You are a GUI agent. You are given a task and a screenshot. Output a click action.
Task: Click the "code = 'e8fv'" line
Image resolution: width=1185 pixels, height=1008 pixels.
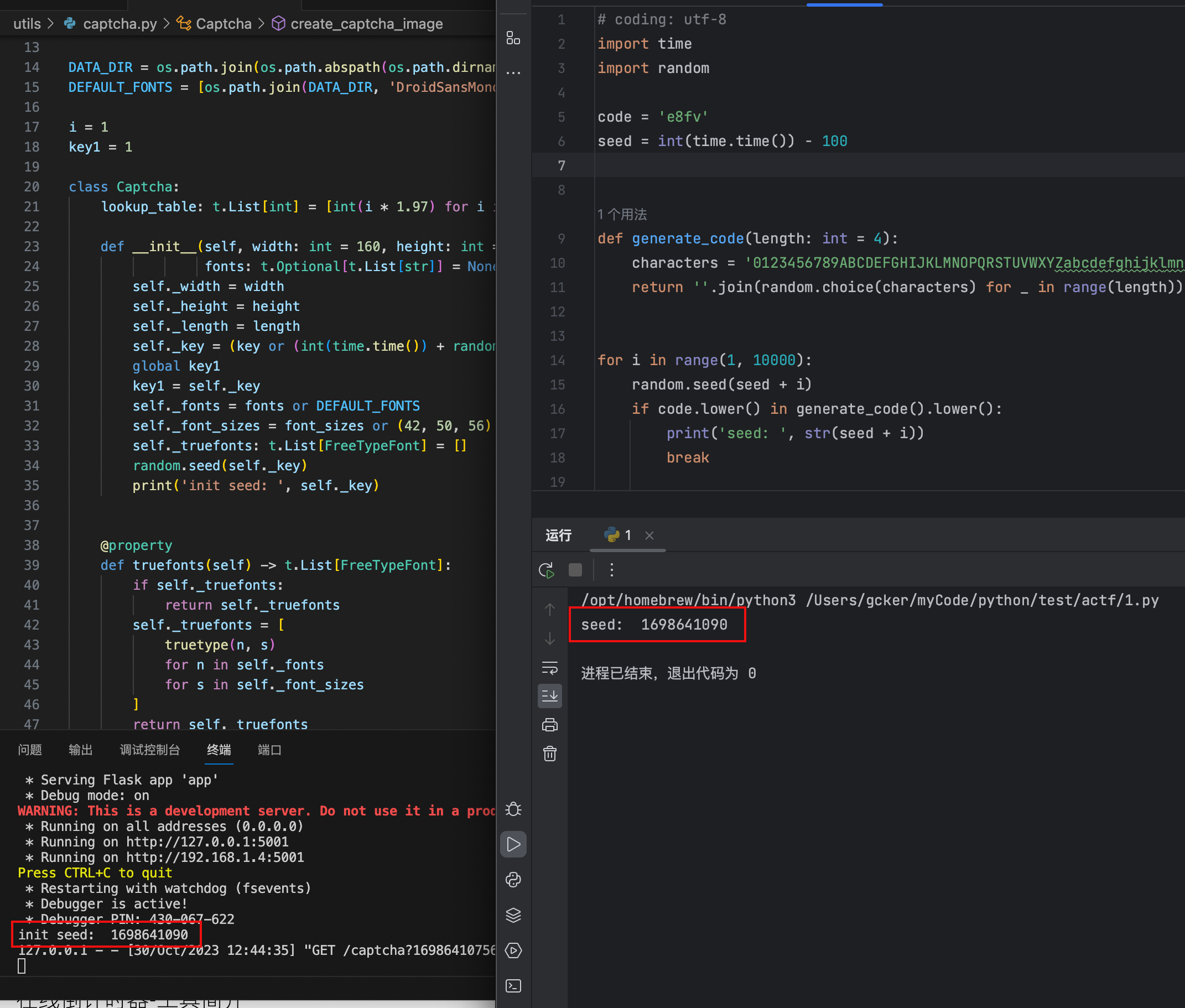pyautogui.click(x=653, y=117)
